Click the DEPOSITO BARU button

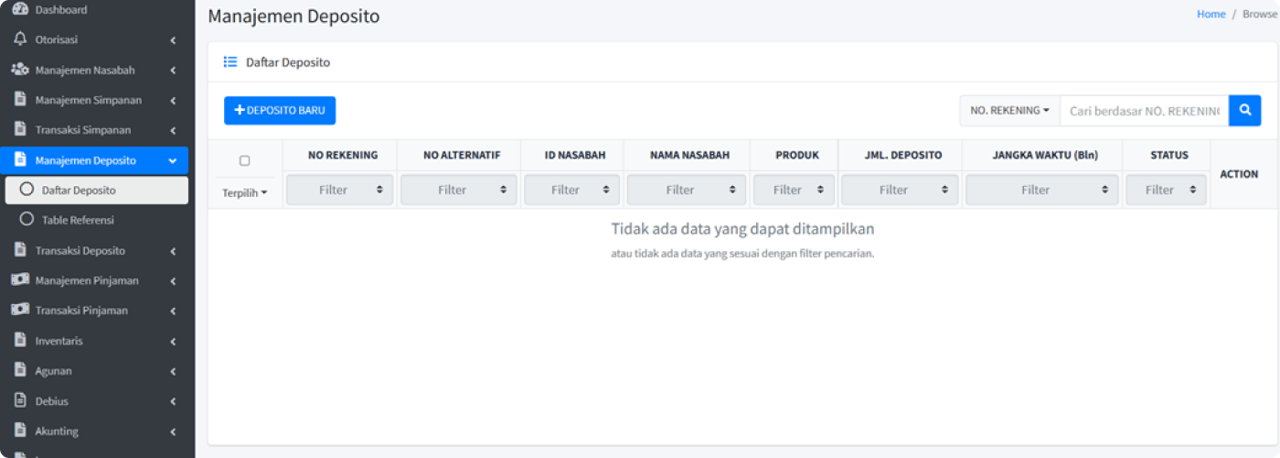(x=280, y=110)
